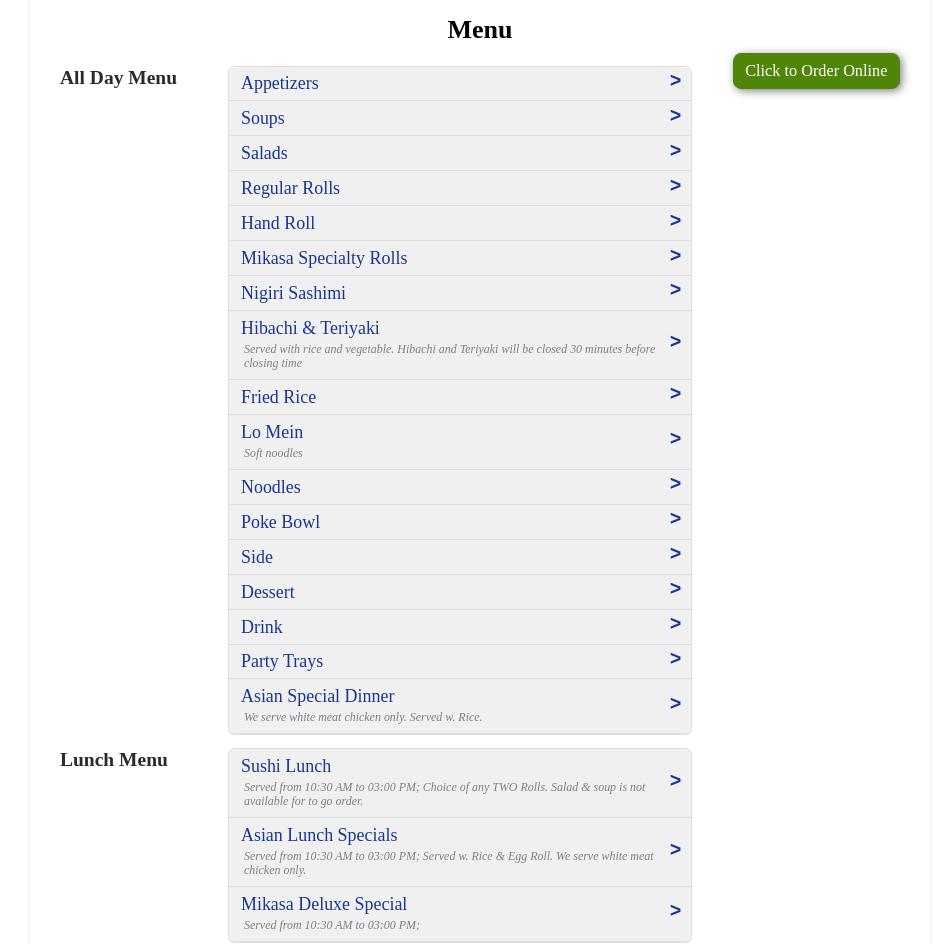The height and width of the screenshot is (944, 945).
Task: Expand the Appetizers menu category
Action: tap(279, 83)
